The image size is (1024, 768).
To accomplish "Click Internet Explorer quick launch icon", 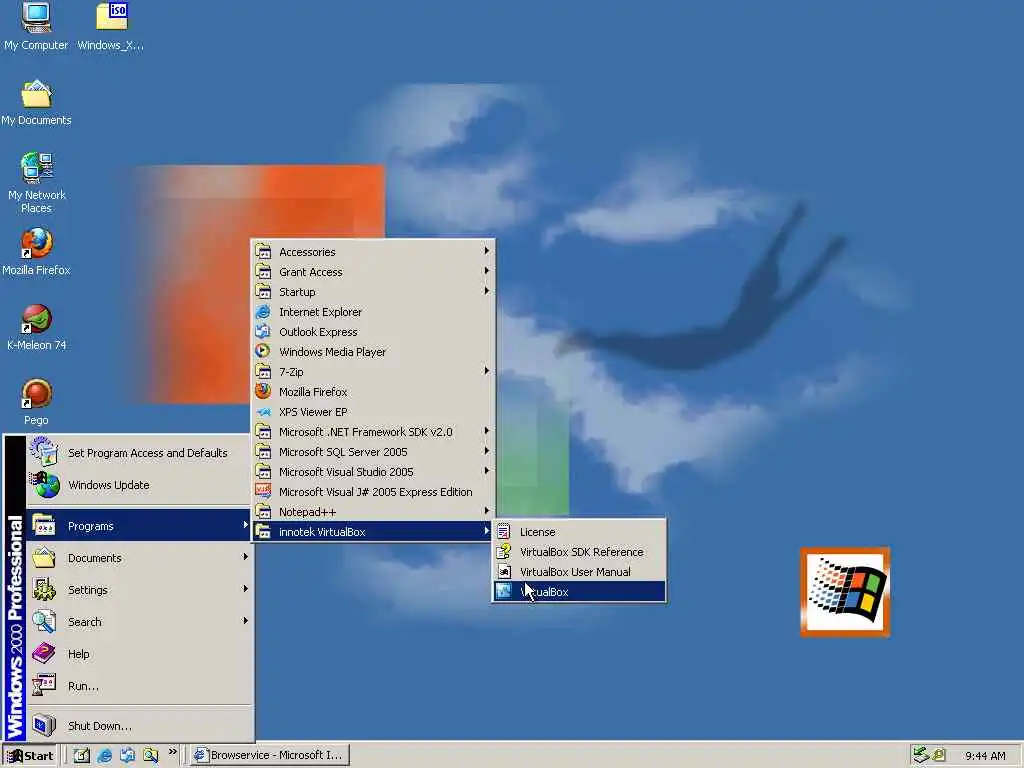I will pyautogui.click(x=104, y=756).
